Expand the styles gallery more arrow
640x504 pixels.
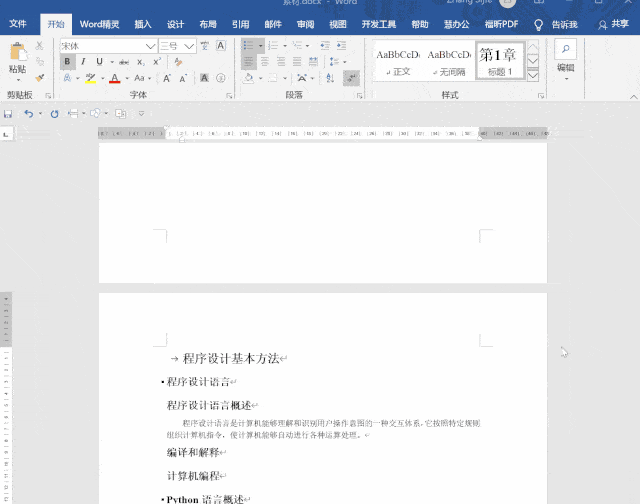(533, 75)
